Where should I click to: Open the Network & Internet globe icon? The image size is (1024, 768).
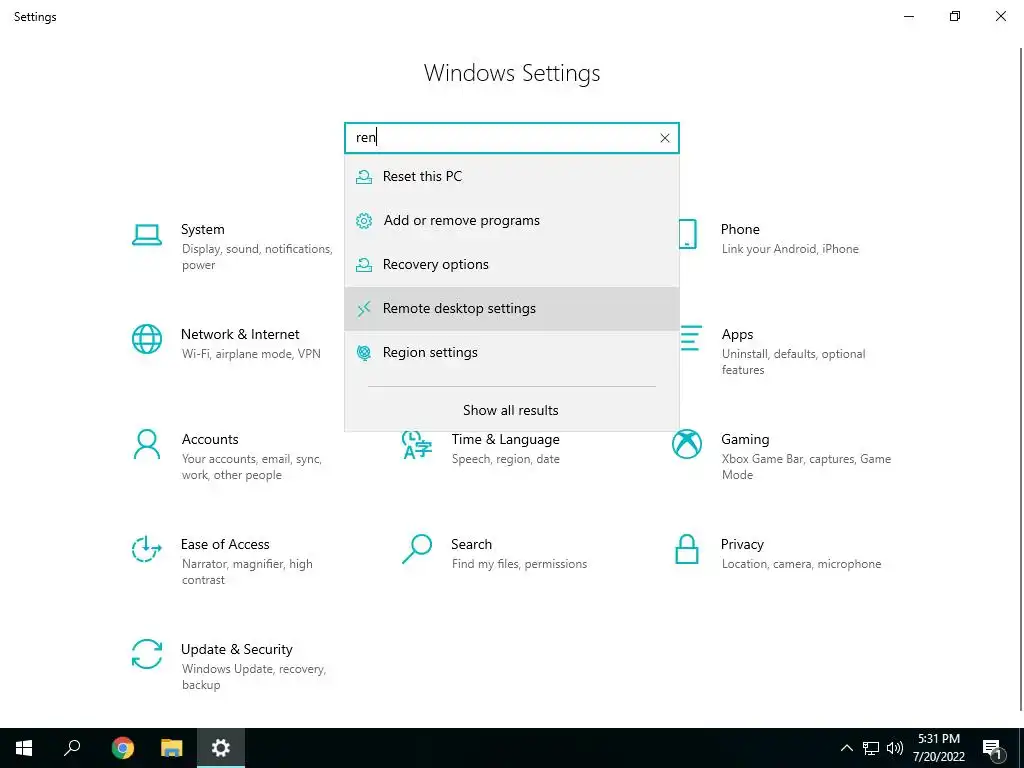(x=147, y=339)
